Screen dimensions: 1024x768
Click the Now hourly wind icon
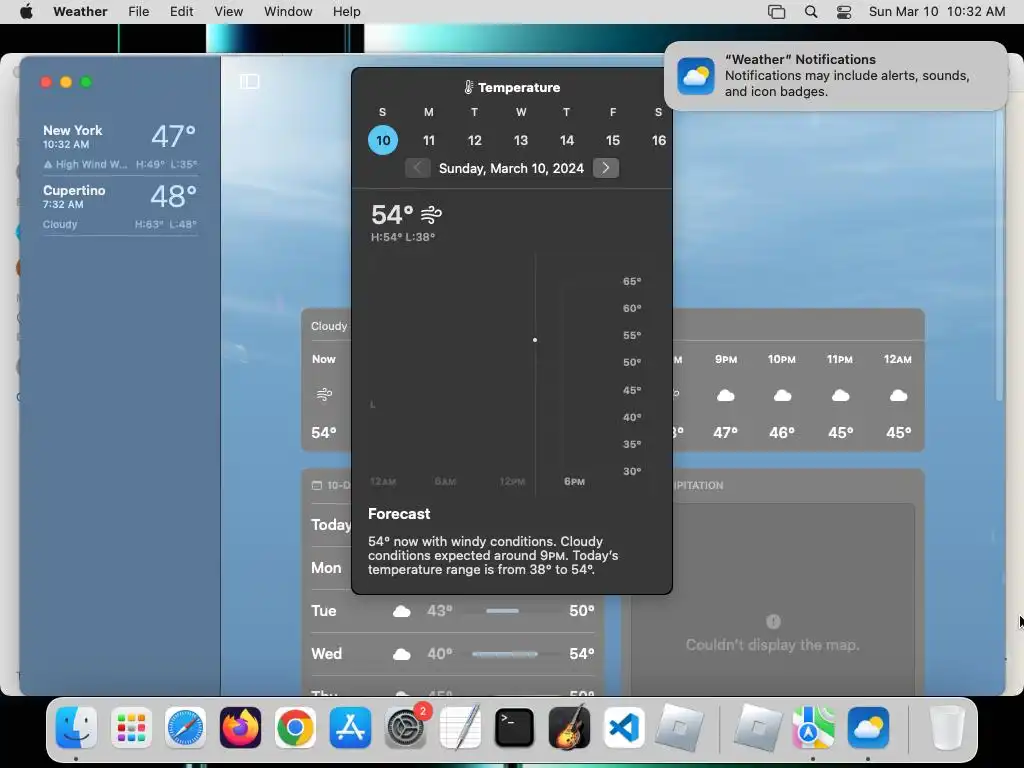pos(324,394)
